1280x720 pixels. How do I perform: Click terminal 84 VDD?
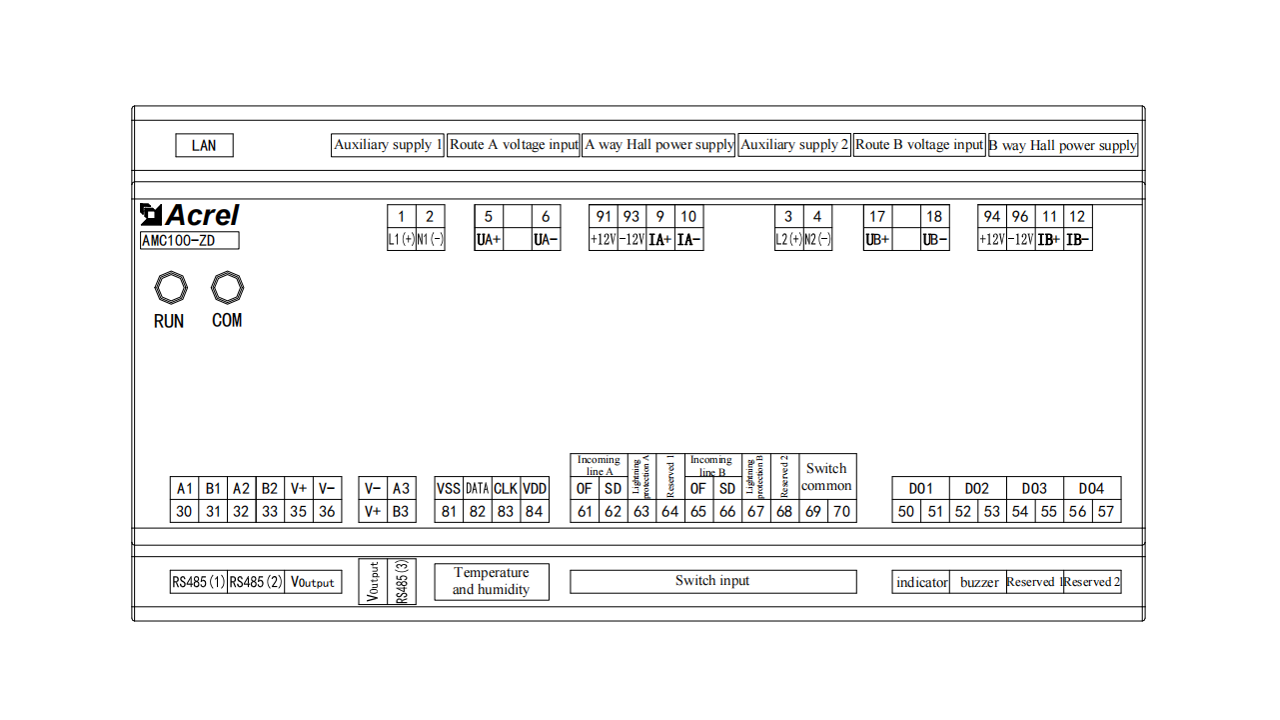[x=535, y=500]
